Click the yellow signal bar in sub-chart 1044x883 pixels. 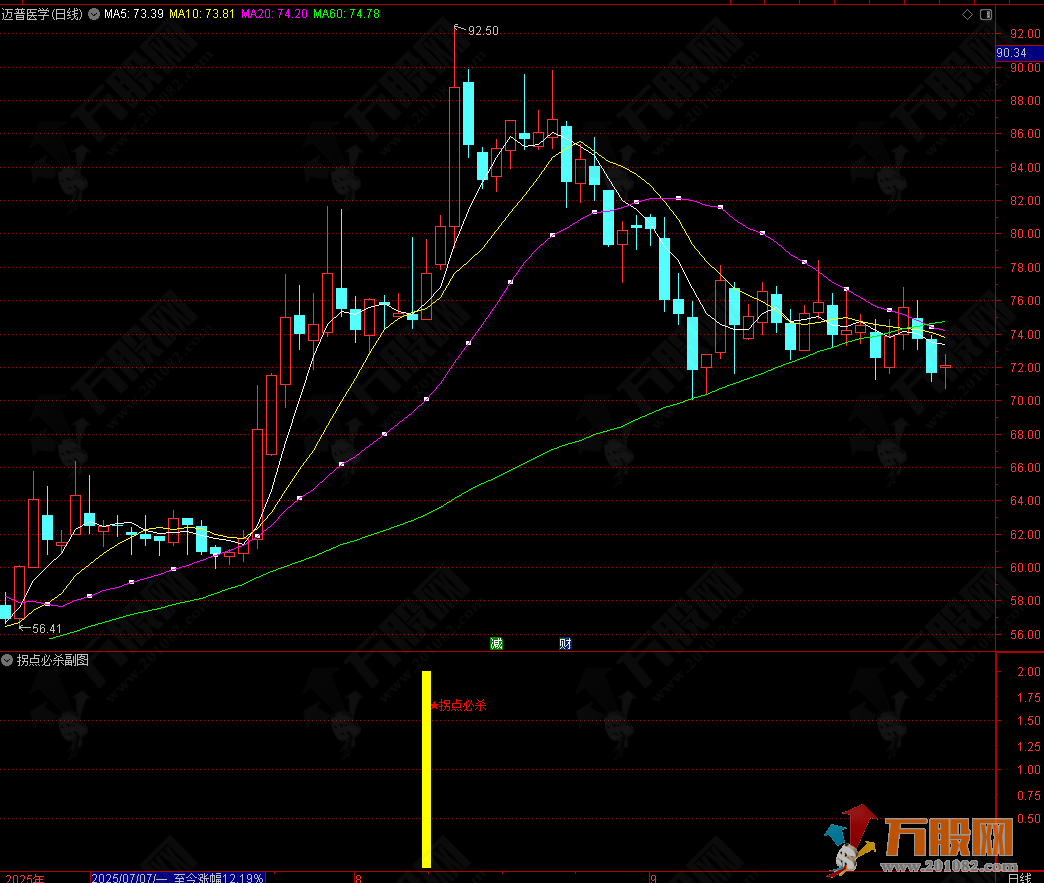(427, 768)
